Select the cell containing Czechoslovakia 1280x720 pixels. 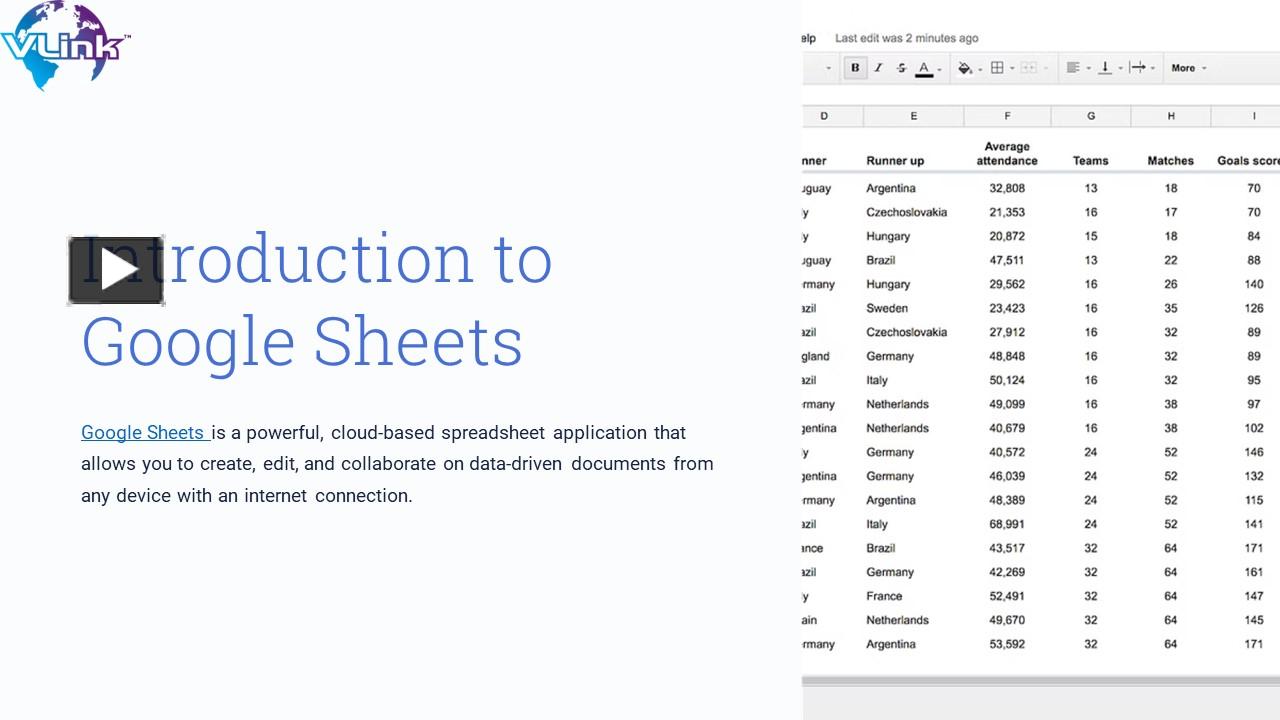point(907,212)
